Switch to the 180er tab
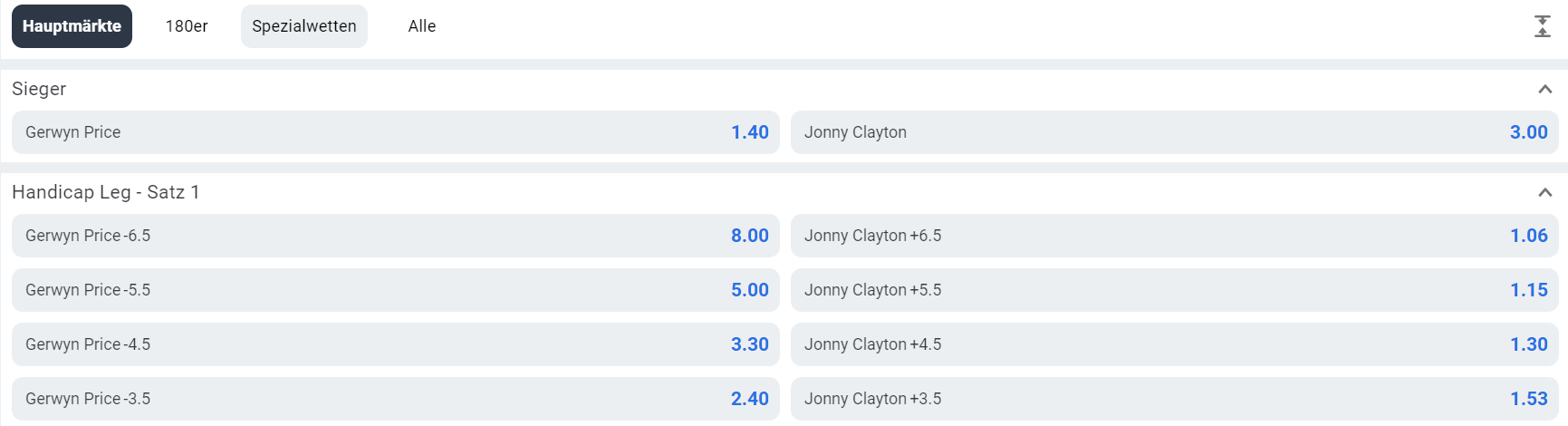Image resolution: width=1568 pixels, height=426 pixels. 187,26
